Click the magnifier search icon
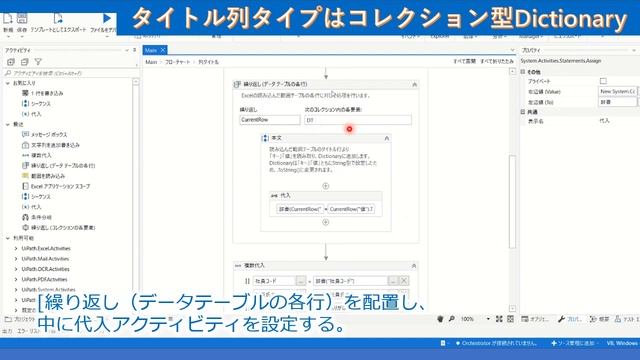The image size is (640, 360). click(451, 319)
